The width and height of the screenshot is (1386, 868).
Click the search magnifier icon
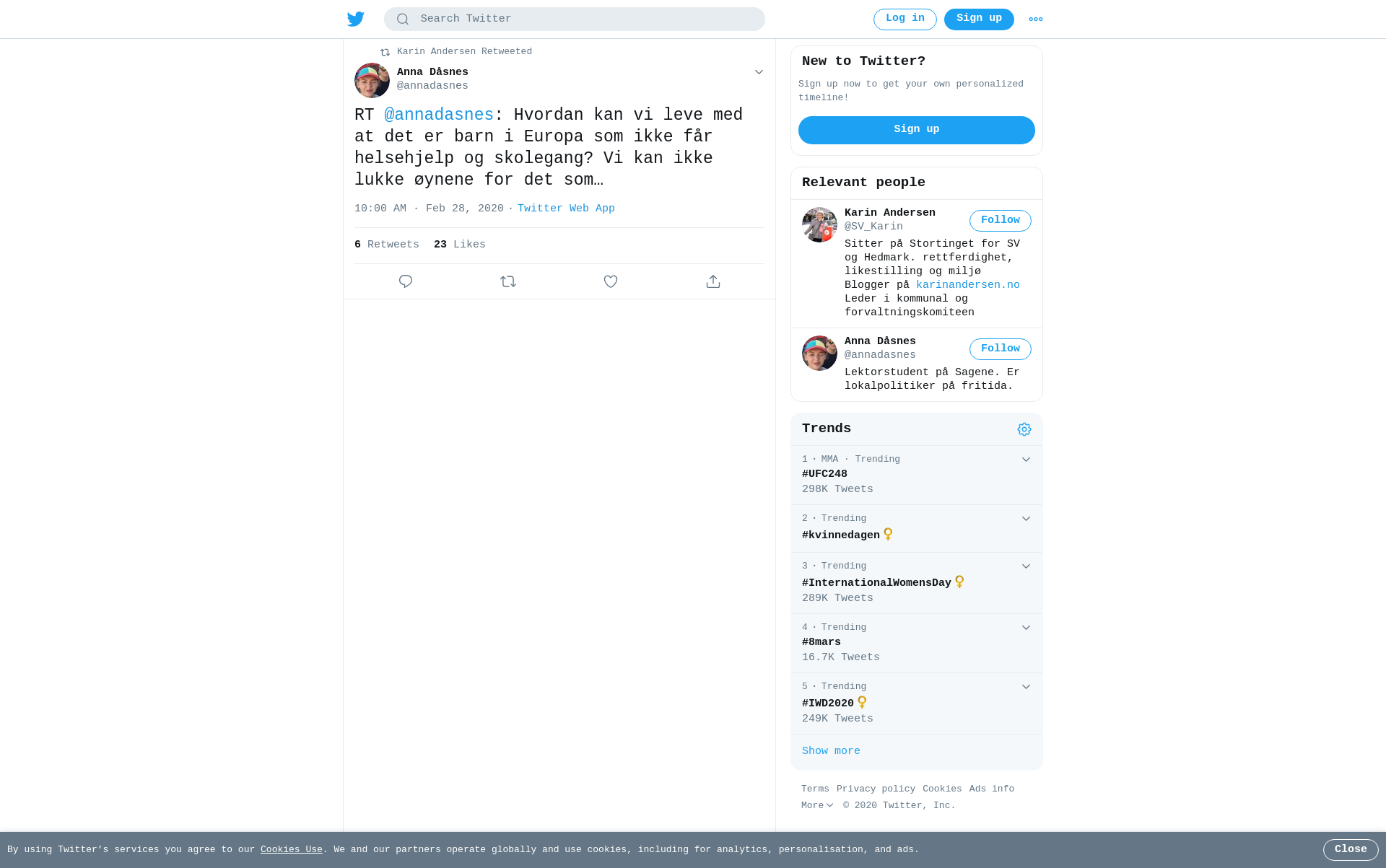403,19
